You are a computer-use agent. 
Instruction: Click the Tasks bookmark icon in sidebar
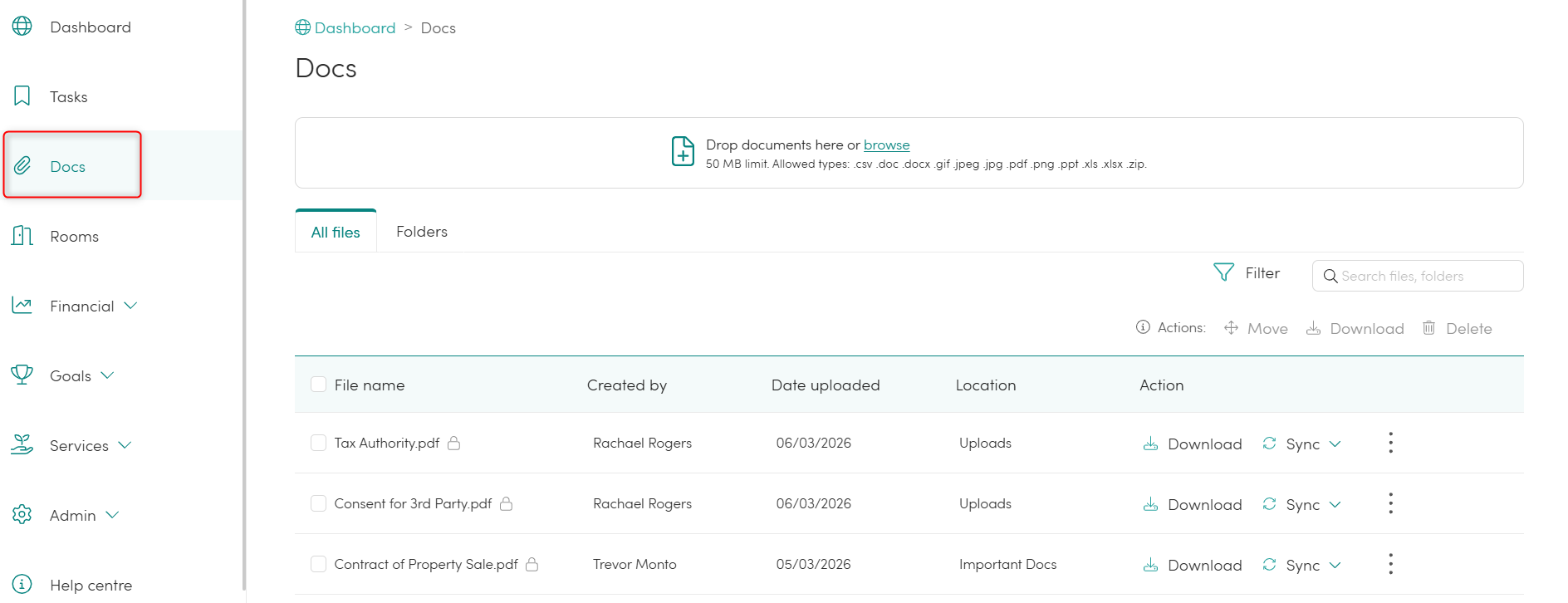tap(22, 96)
